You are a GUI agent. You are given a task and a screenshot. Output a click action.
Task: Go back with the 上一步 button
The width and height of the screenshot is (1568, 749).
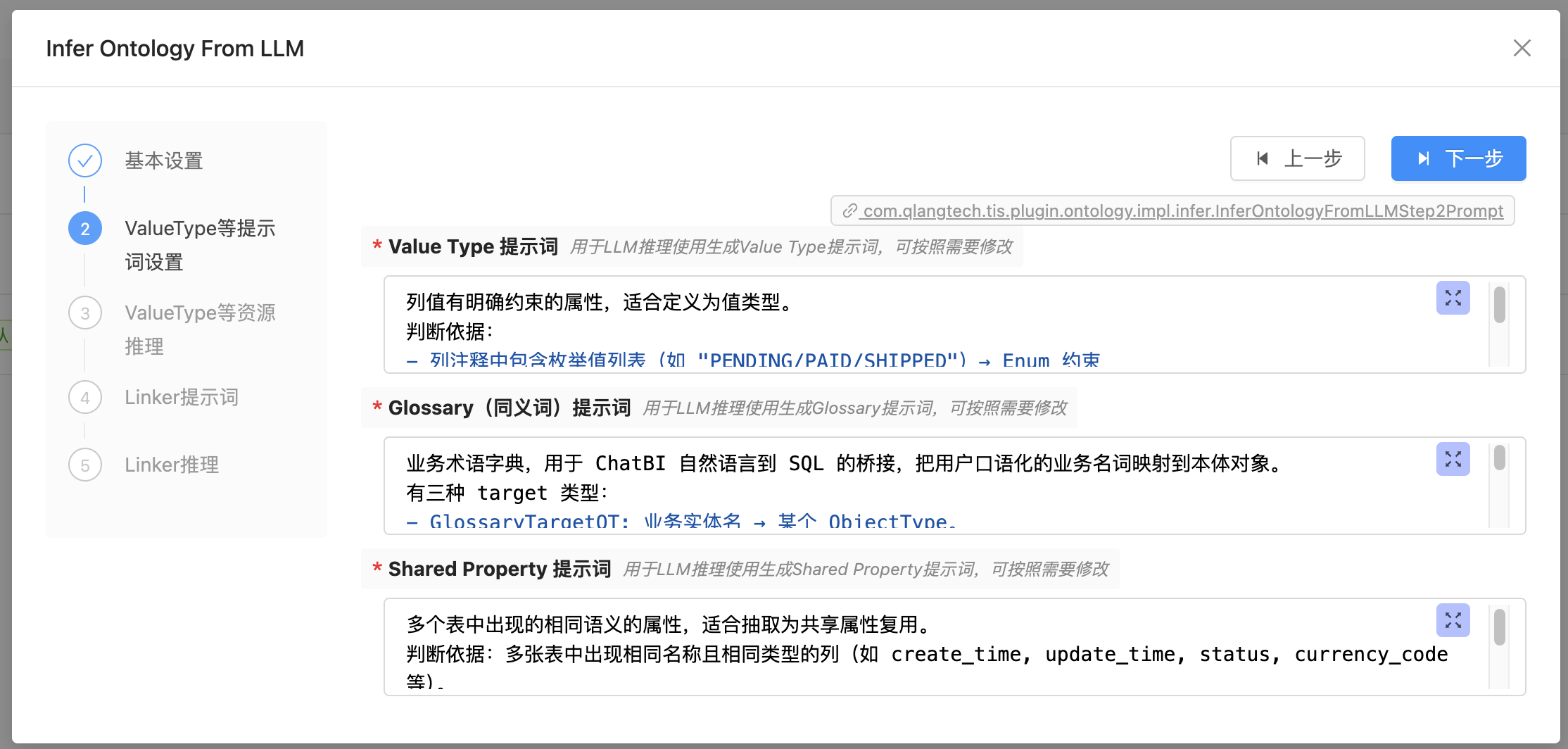(1297, 158)
